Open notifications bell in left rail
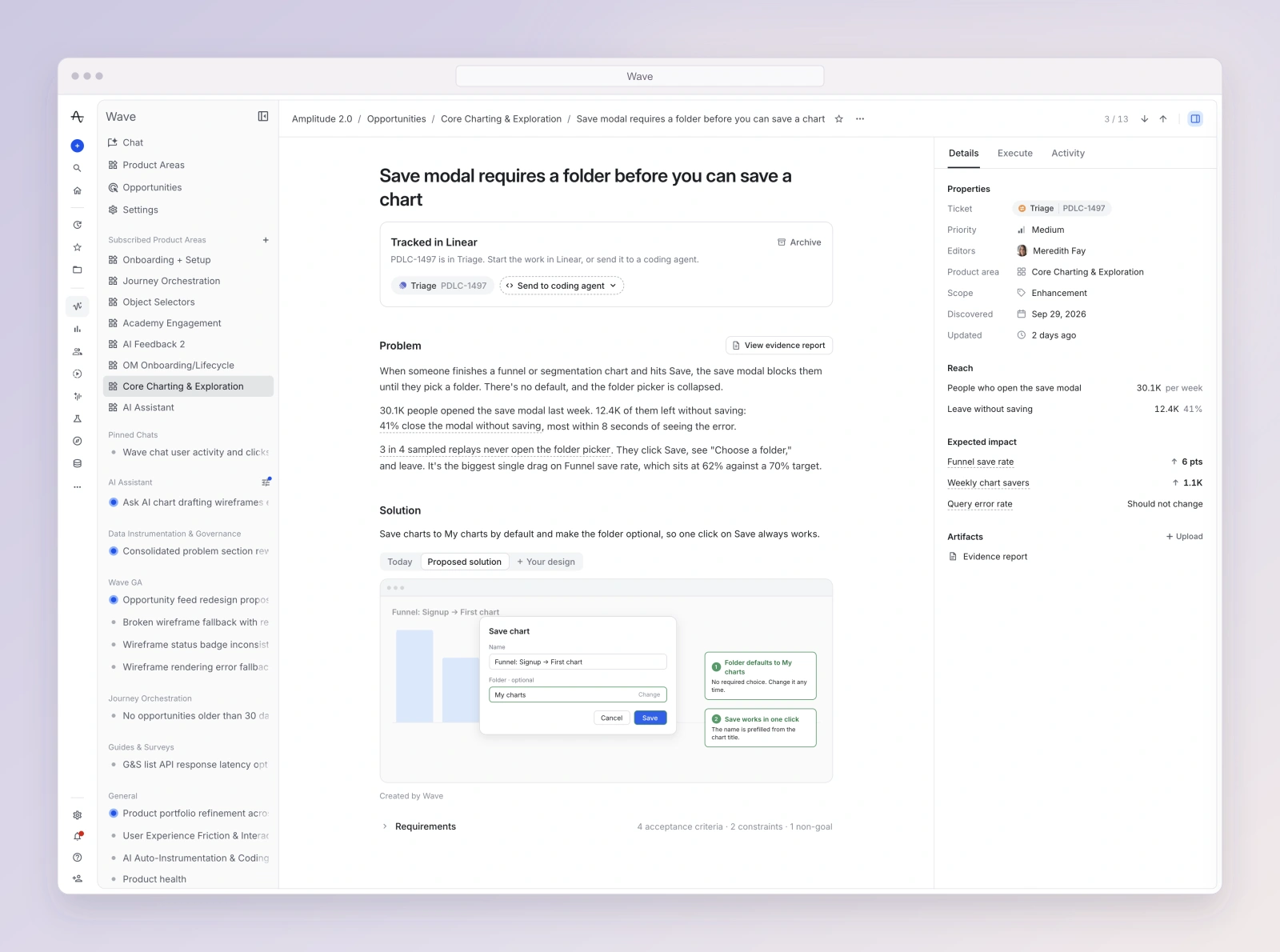 77,836
